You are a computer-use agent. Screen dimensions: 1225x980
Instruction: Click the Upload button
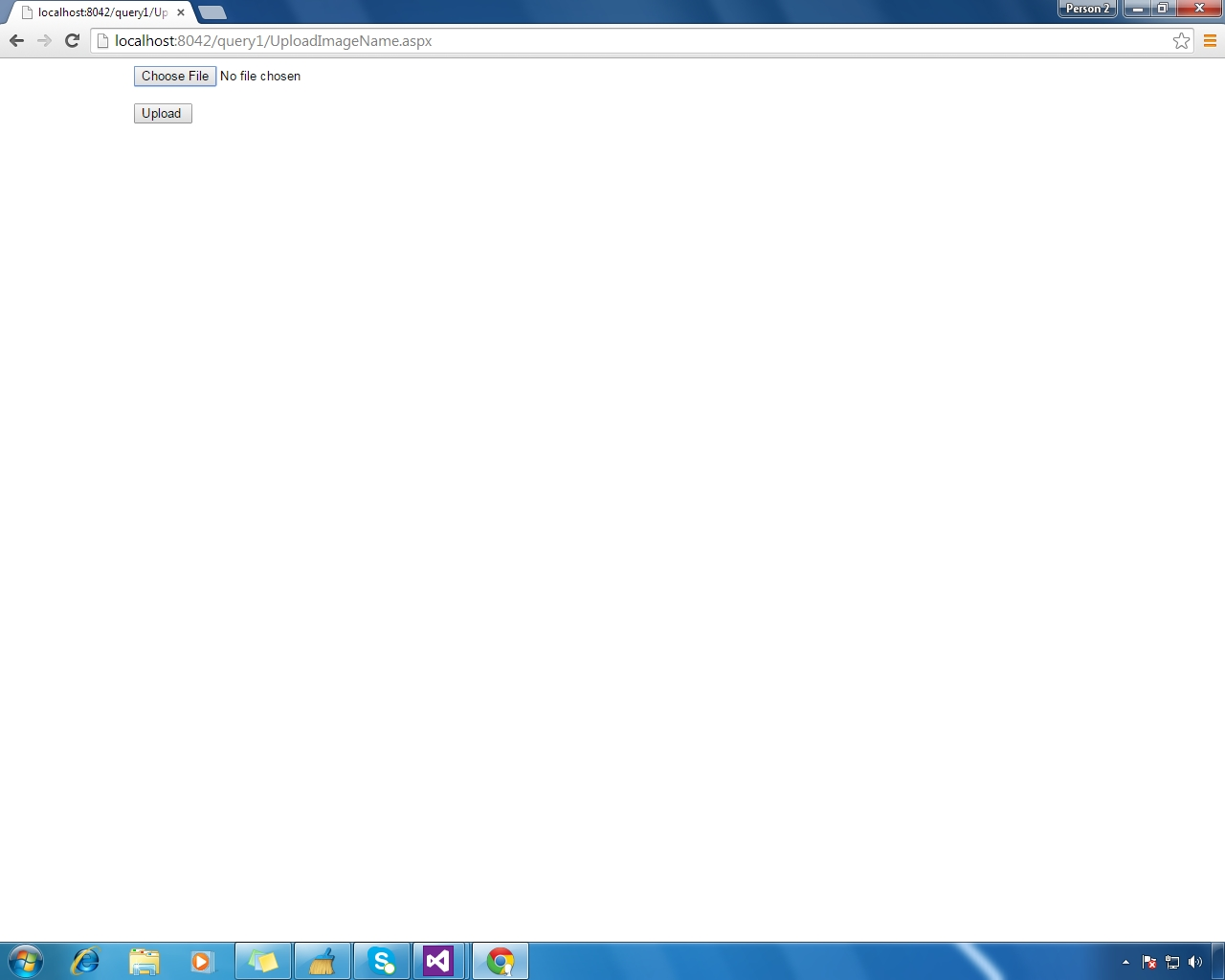tap(162, 113)
